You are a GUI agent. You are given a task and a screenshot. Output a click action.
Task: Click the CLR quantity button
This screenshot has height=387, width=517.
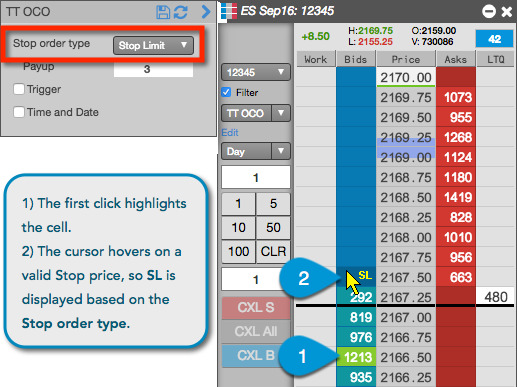(273, 251)
